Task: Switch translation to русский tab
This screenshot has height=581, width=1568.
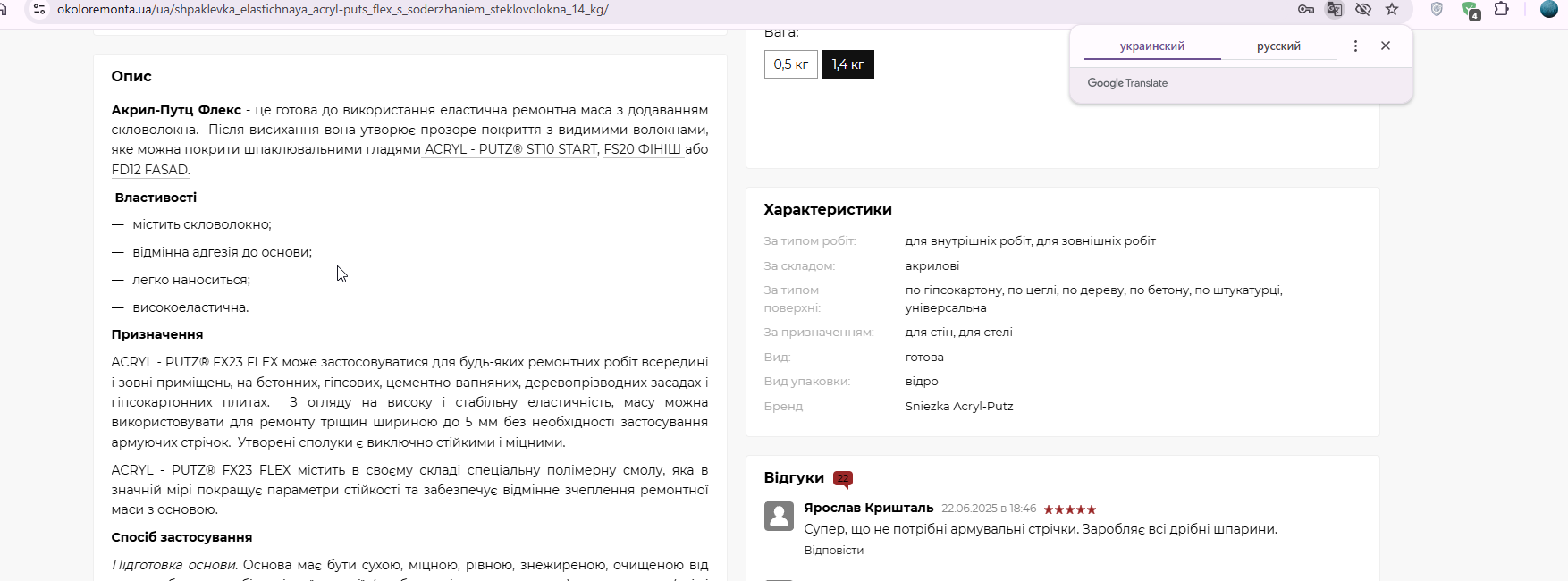Action: (1278, 46)
